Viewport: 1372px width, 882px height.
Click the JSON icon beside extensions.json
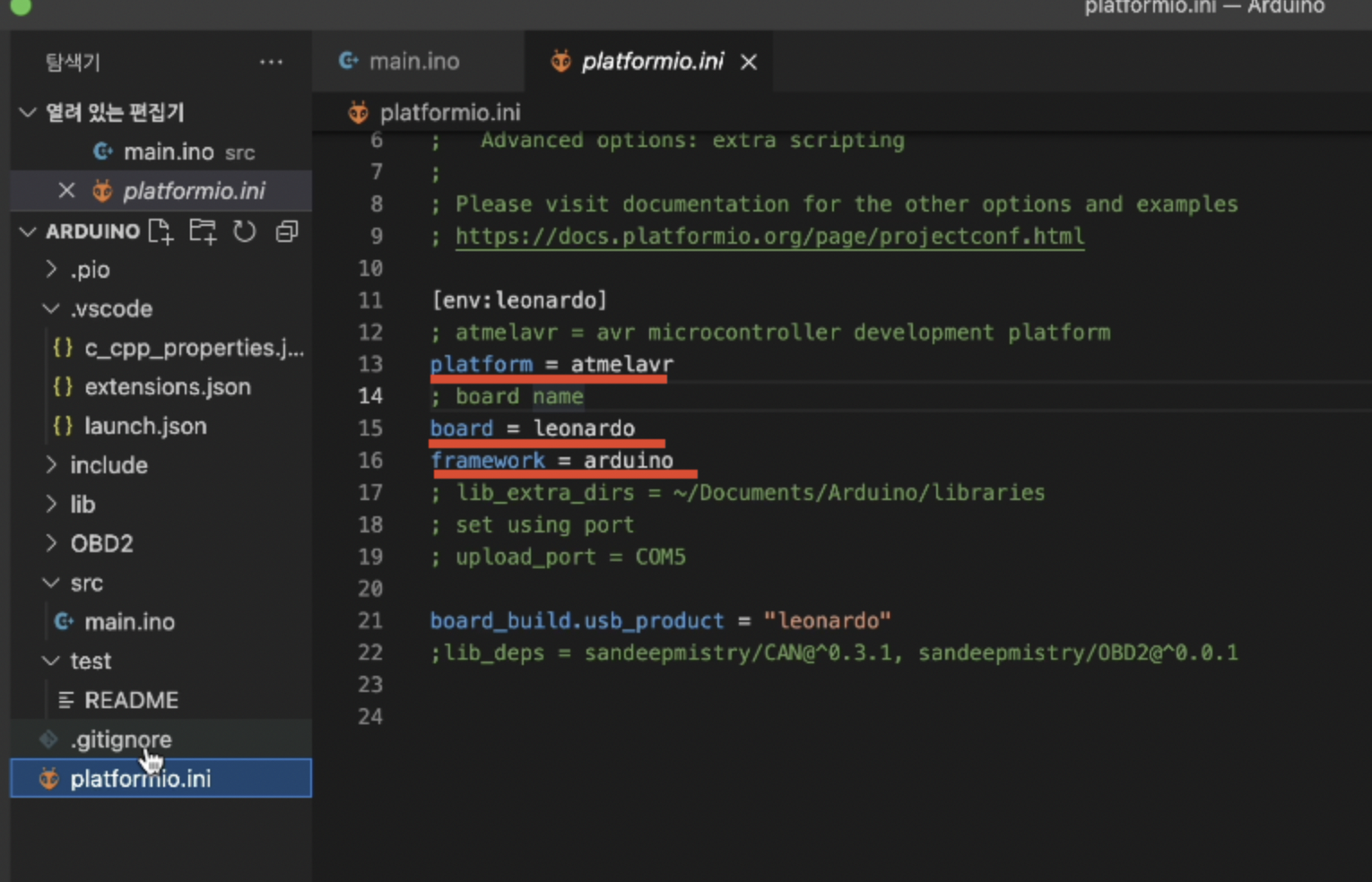pyautogui.click(x=62, y=386)
